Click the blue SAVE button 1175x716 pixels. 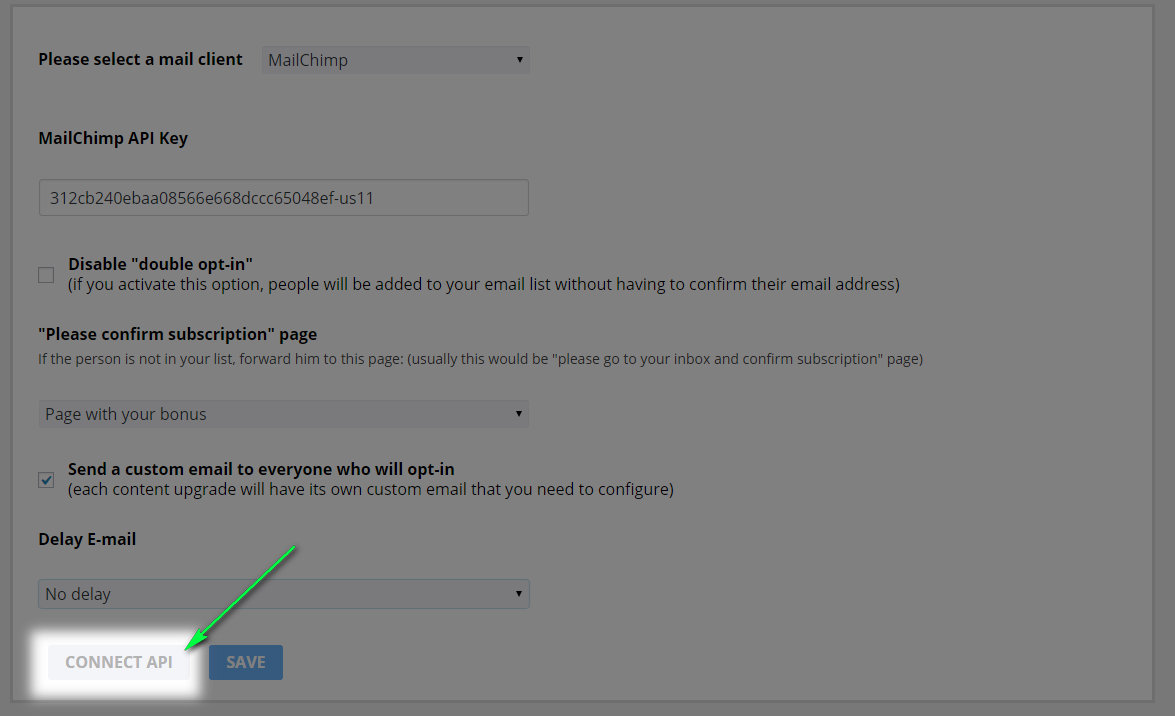(x=246, y=662)
